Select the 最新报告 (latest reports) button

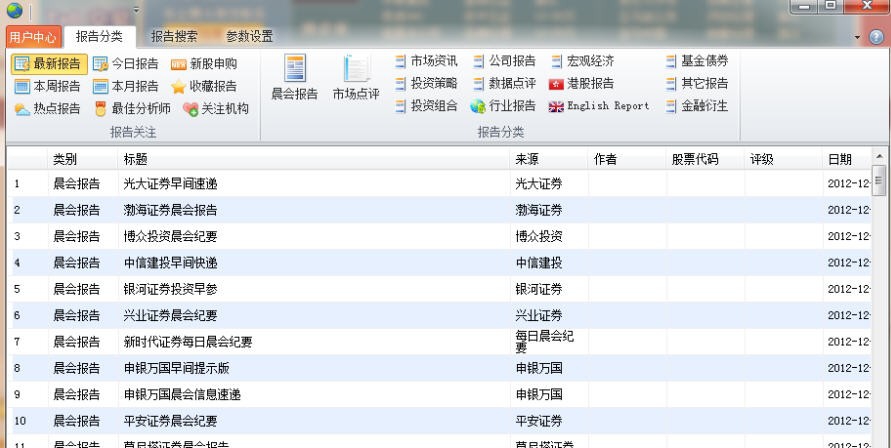pos(49,64)
